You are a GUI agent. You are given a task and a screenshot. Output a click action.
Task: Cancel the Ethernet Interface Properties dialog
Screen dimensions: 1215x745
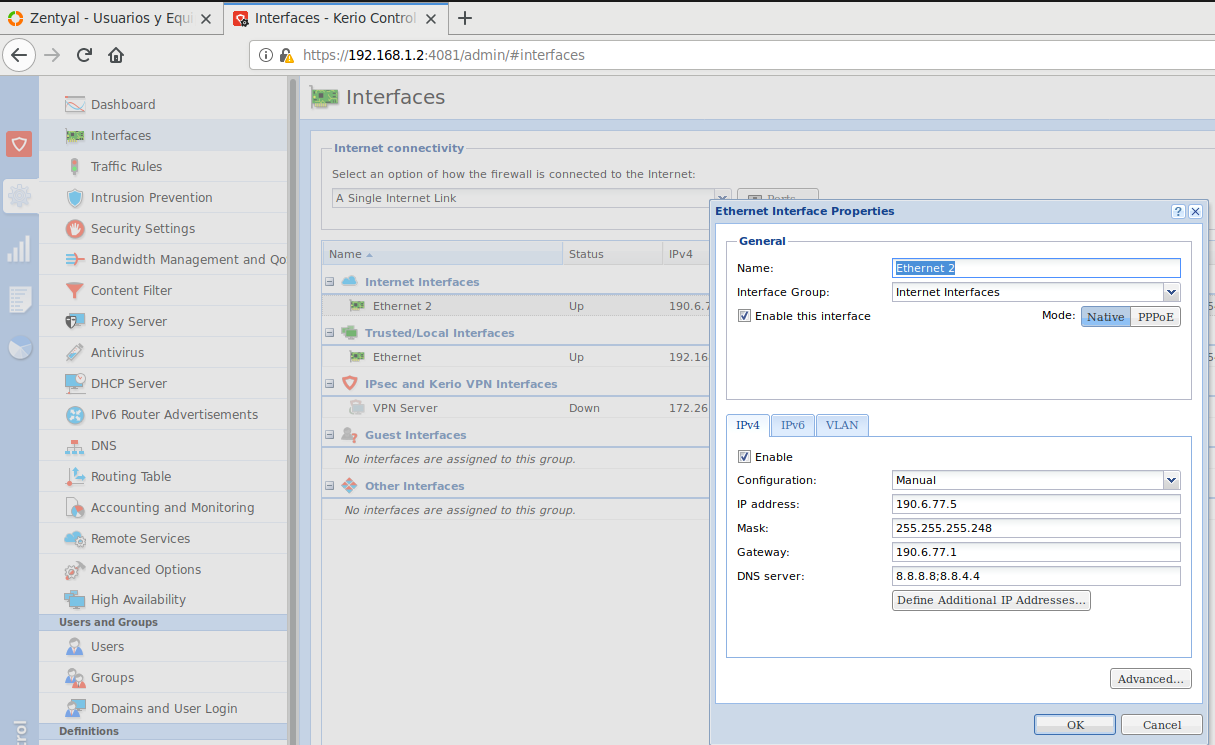point(1161,725)
